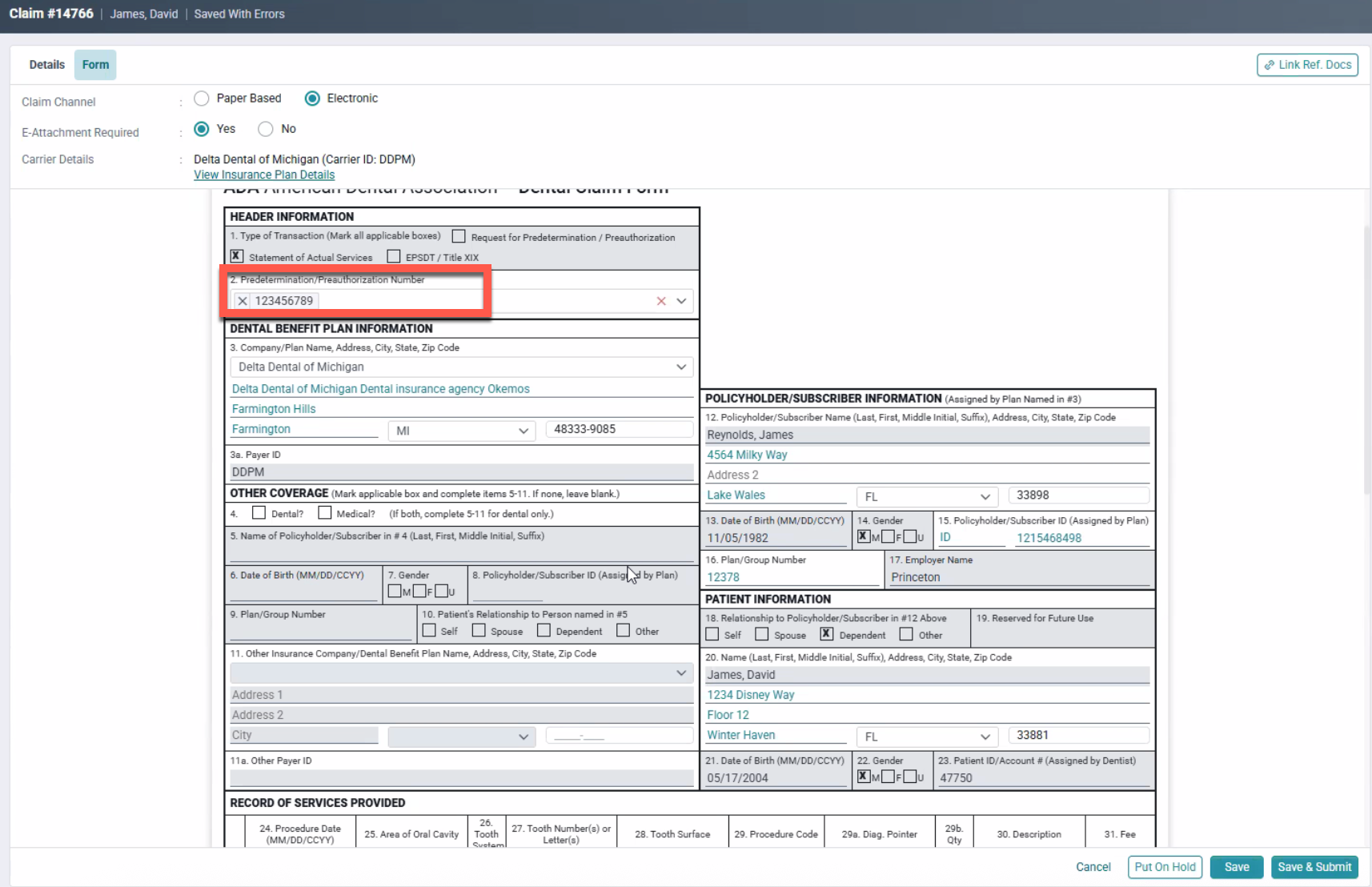1372x887 pixels.
Task: Save the claim form
Action: point(1237,867)
